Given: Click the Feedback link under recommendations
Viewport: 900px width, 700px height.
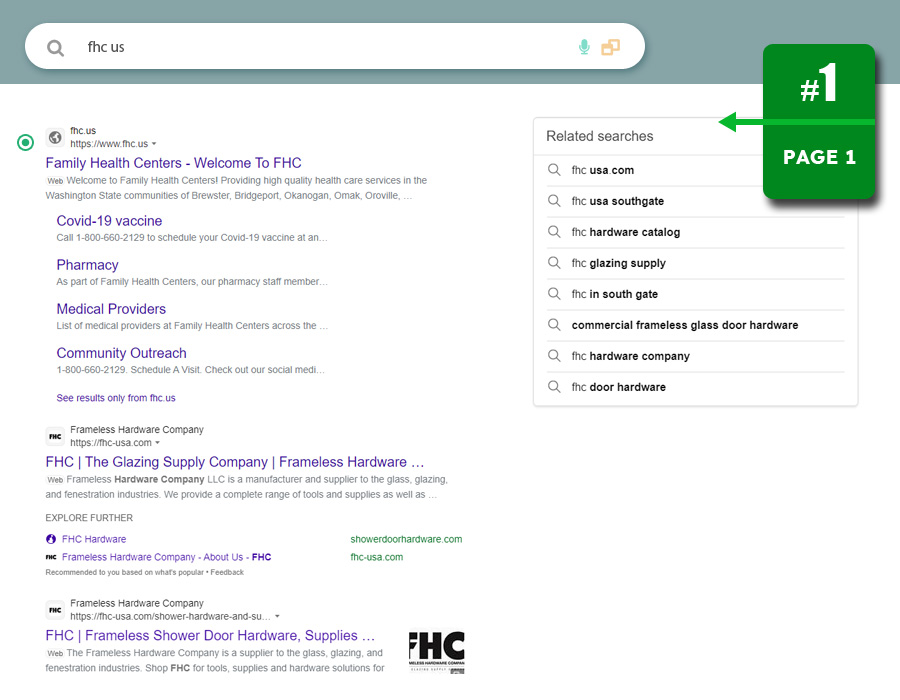Looking at the screenshot, I should click(x=227, y=572).
